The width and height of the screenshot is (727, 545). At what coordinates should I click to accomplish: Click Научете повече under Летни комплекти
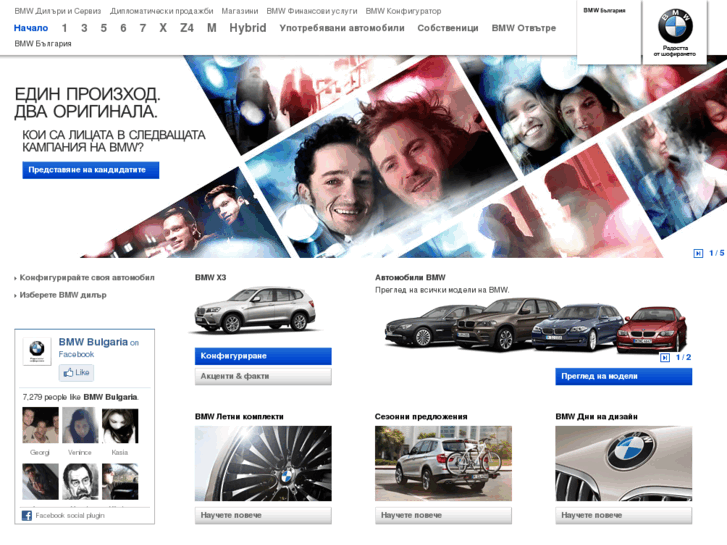263,515
